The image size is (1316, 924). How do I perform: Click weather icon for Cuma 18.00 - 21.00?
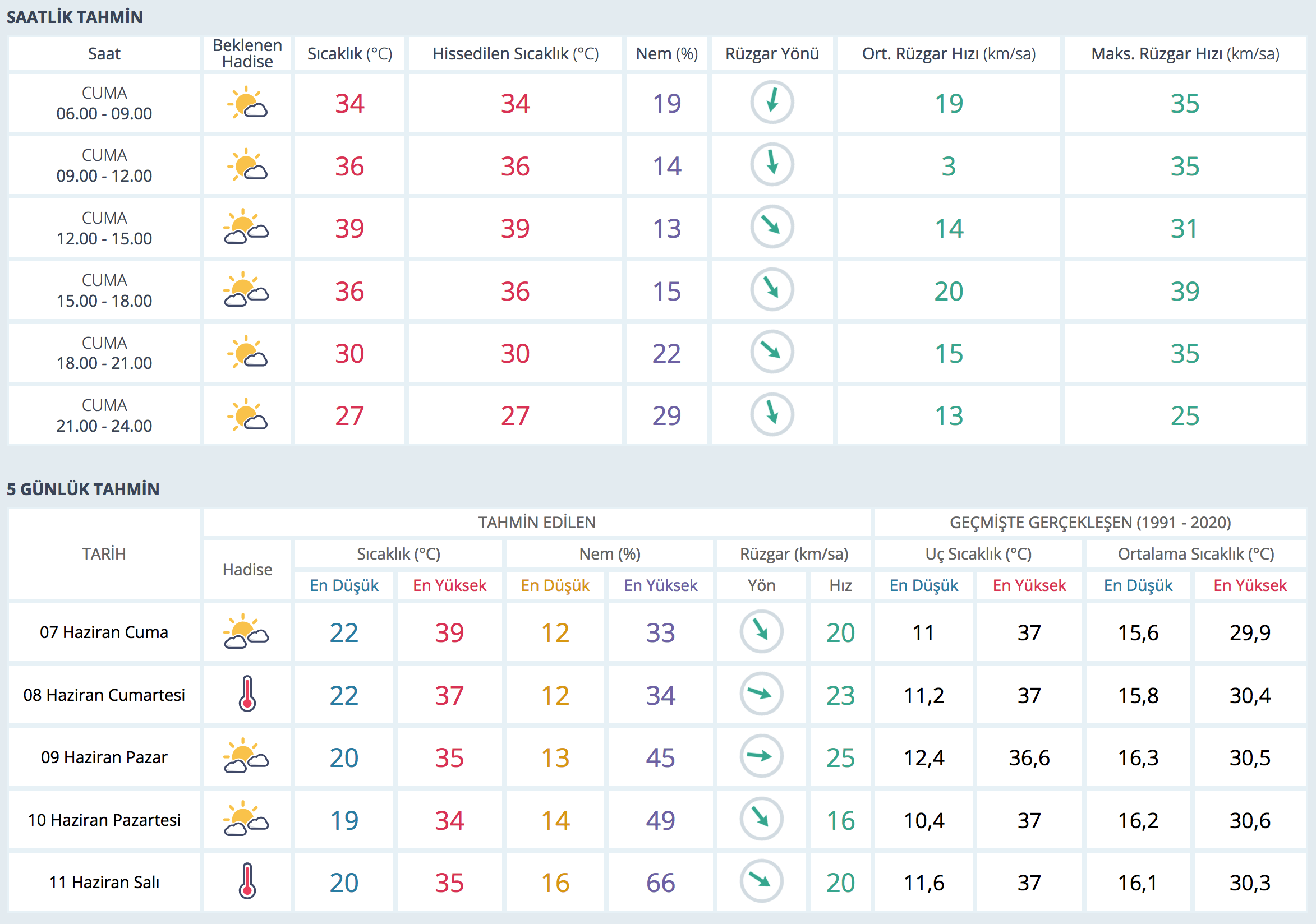coord(247,352)
